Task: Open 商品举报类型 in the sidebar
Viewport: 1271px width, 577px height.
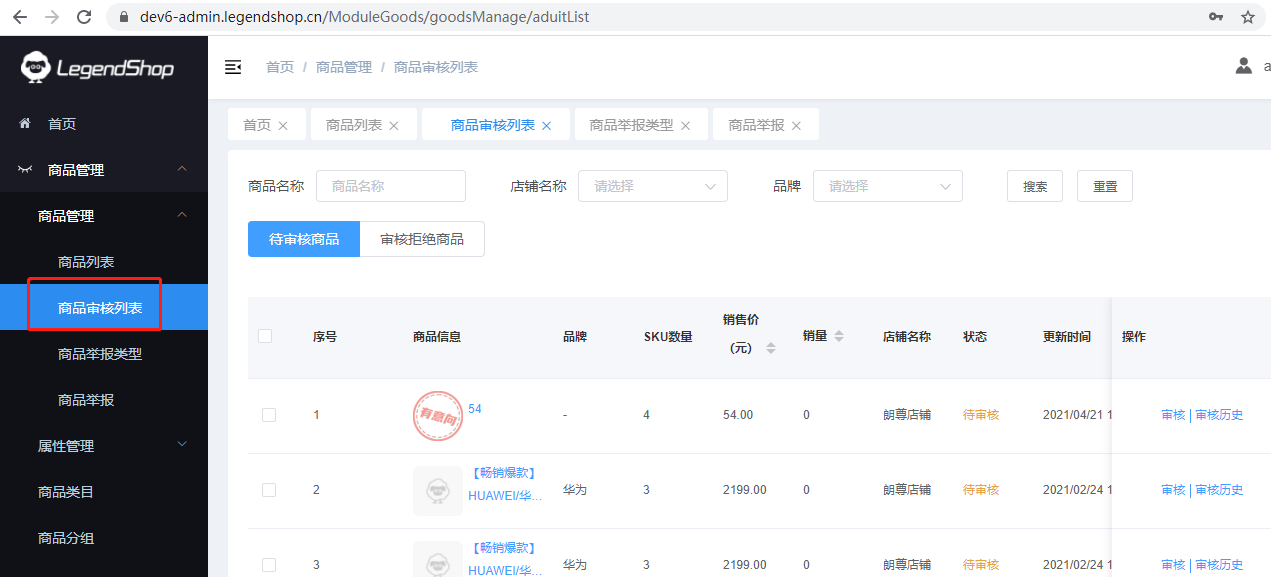Action: point(100,354)
